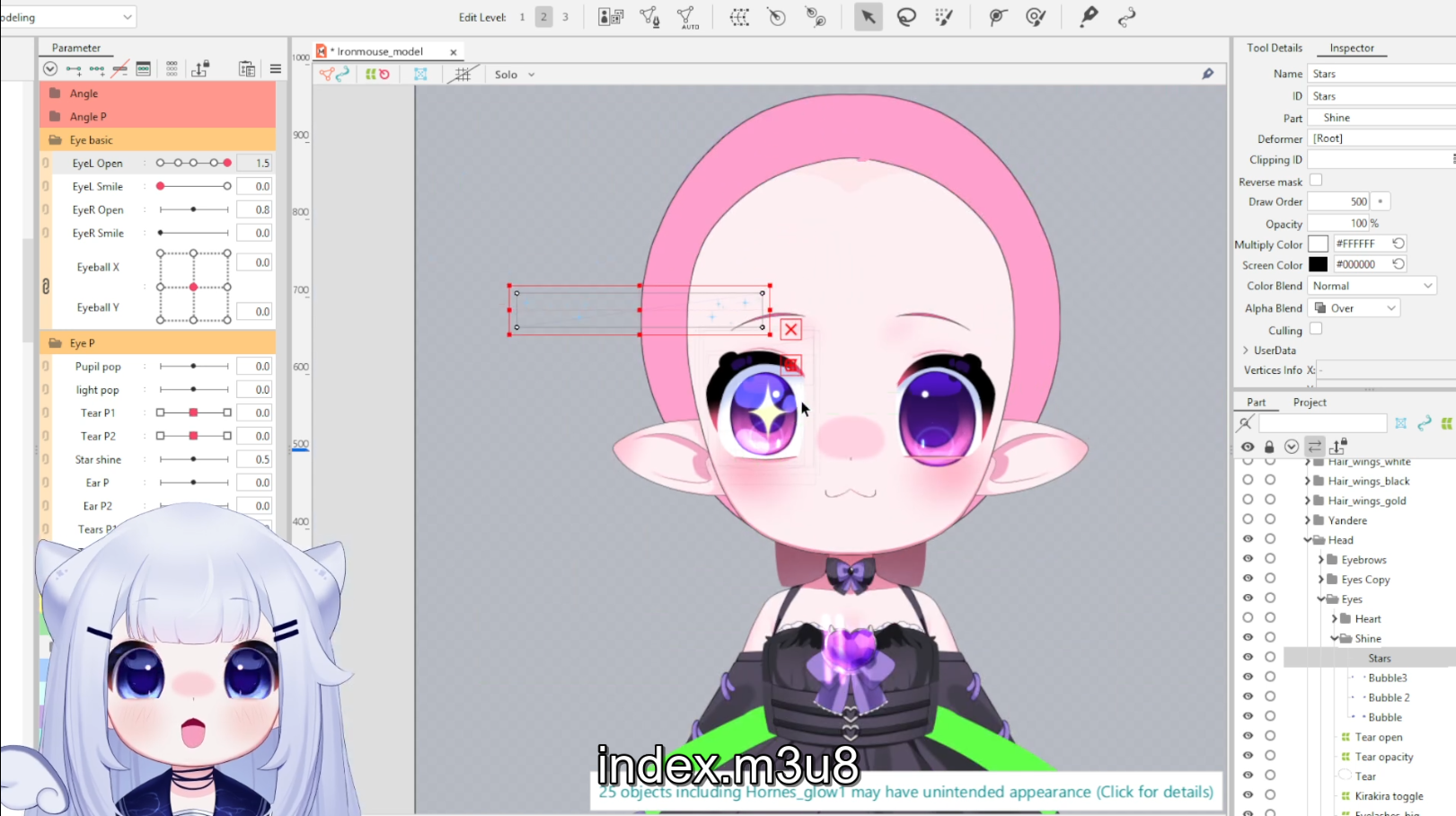Expand the UserData section
Image resolution: width=1456 pixels, height=816 pixels.
(x=1246, y=350)
